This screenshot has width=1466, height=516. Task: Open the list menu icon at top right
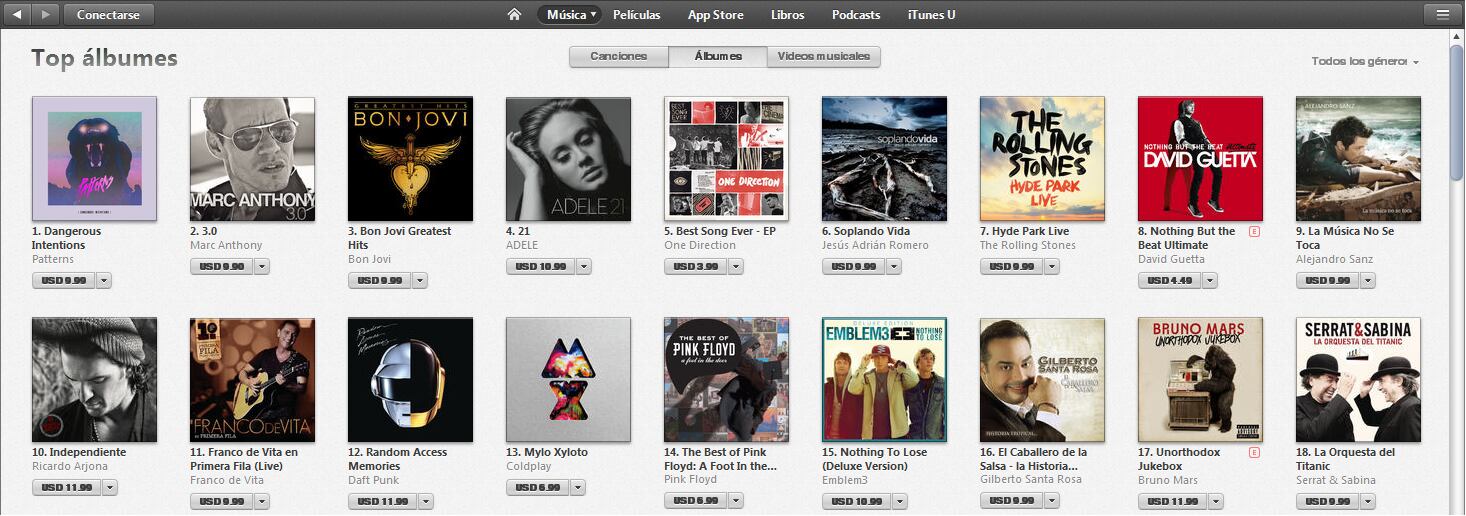coord(1442,14)
